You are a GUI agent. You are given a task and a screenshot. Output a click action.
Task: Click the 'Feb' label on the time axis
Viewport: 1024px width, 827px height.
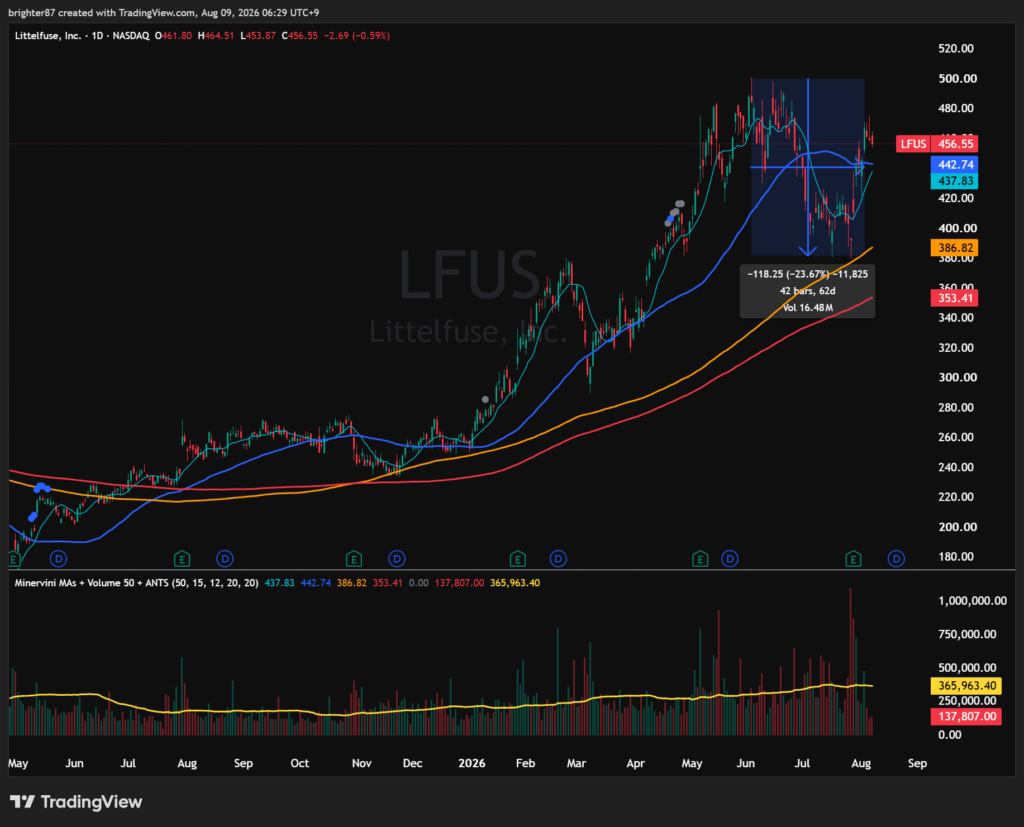525,763
